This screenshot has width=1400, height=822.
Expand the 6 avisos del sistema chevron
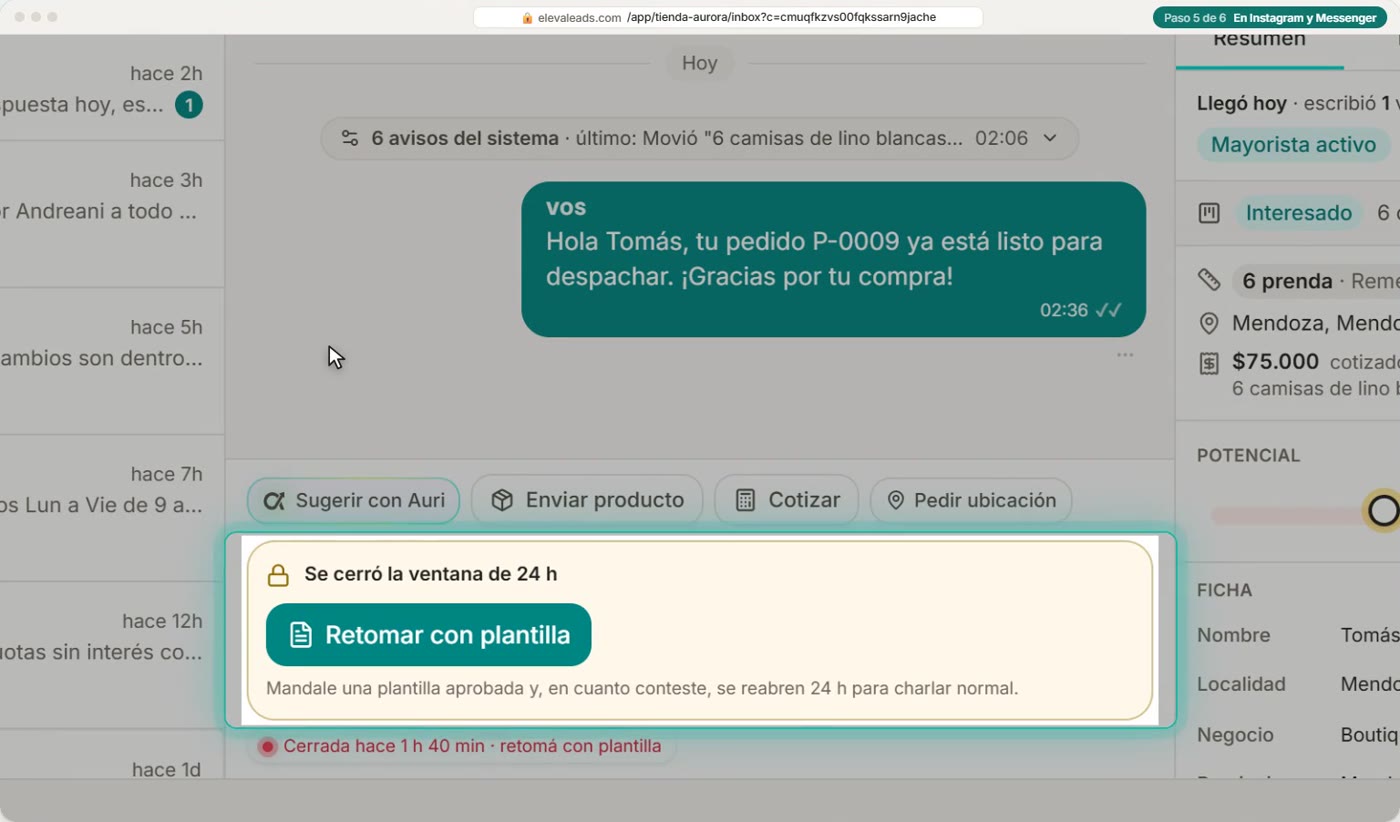coord(1050,138)
